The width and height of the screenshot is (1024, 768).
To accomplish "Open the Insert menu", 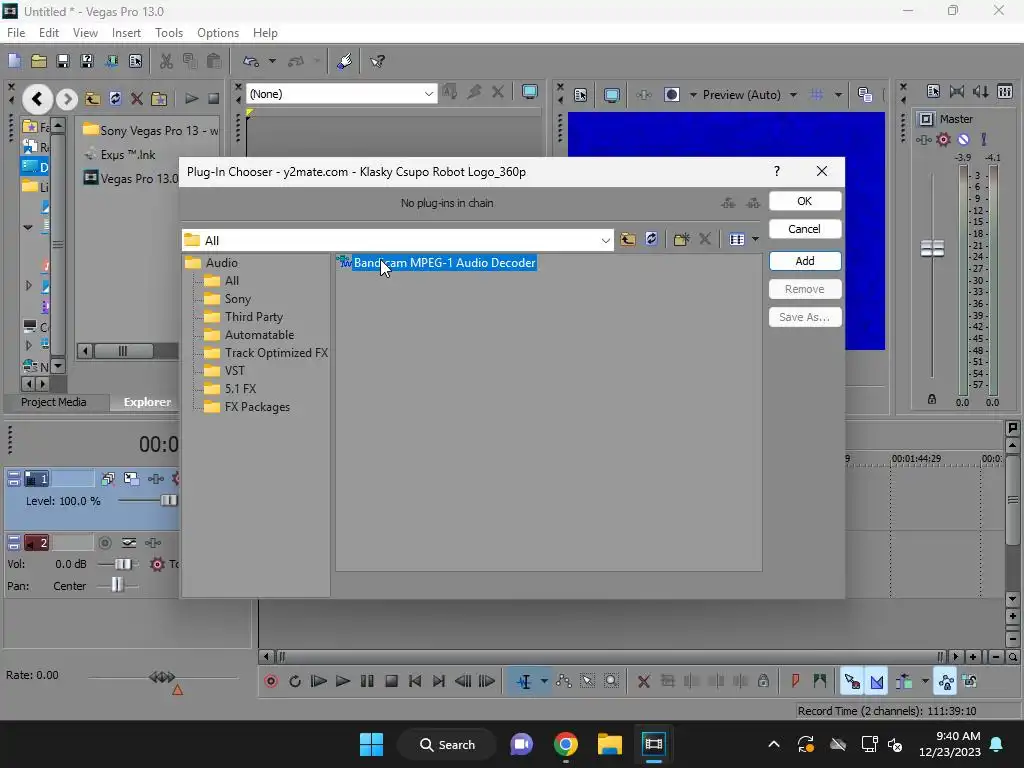I will click(x=126, y=33).
